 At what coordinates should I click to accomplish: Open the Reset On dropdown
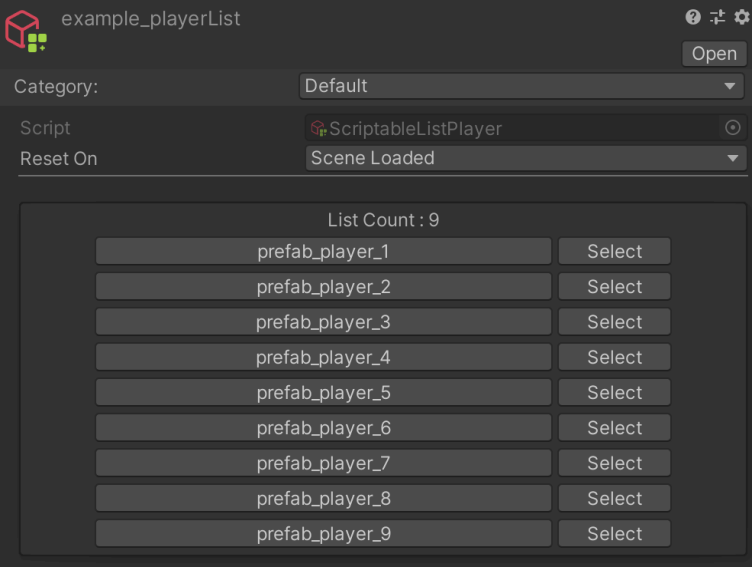tap(526, 158)
